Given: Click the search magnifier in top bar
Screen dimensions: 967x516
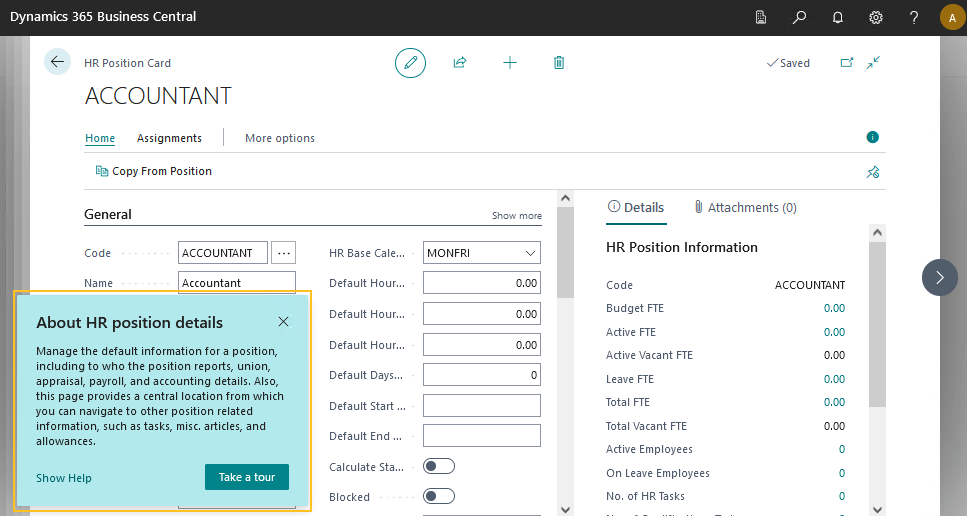Looking at the screenshot, I should (x=799, y=17).
